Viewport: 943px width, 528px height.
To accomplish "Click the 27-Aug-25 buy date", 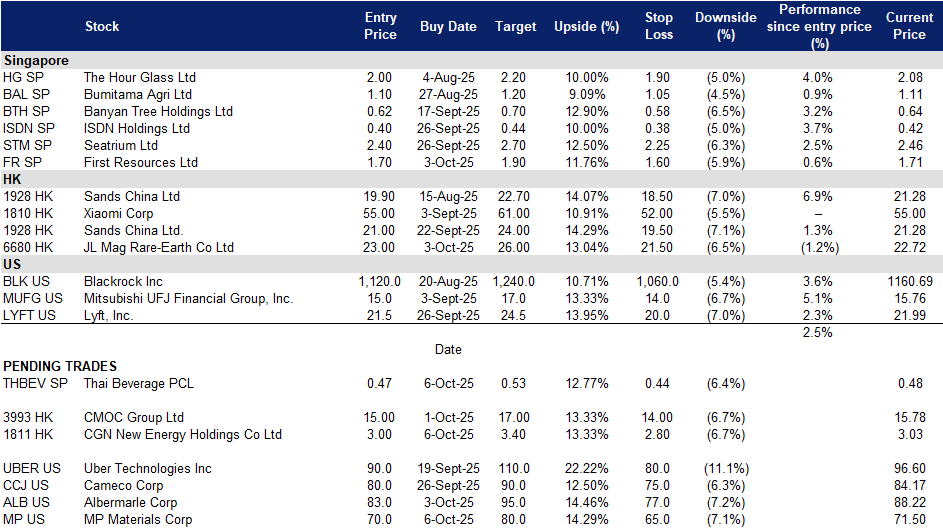I will click(448, 94).
